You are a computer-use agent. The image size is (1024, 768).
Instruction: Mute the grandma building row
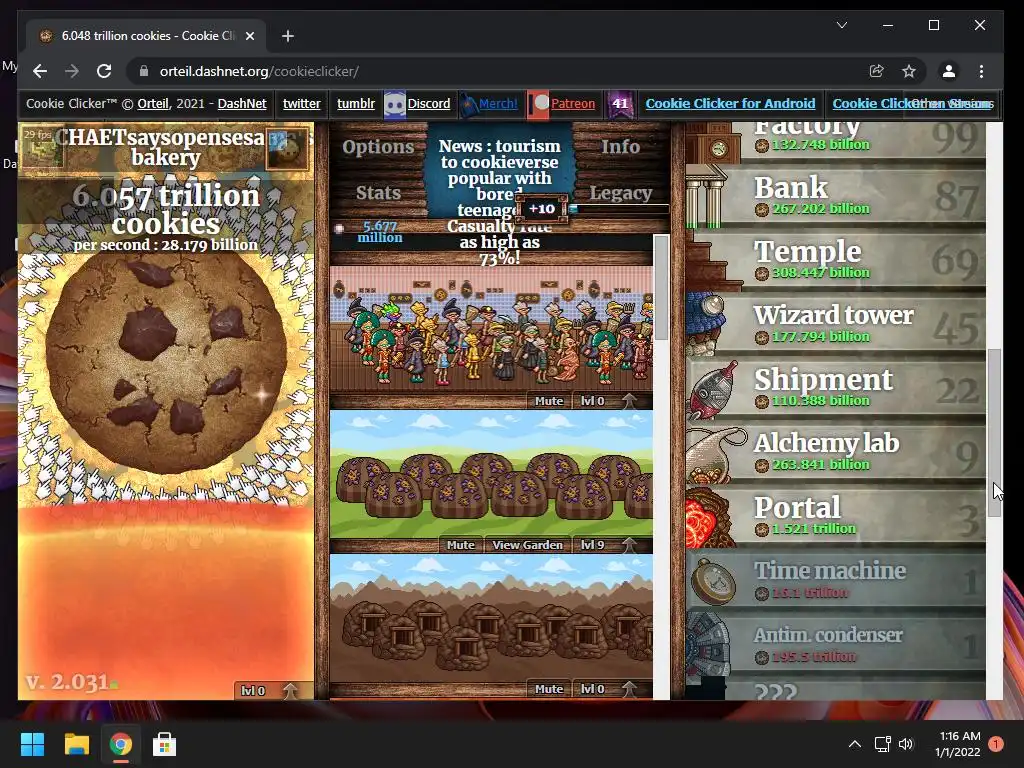click(549, 401)
